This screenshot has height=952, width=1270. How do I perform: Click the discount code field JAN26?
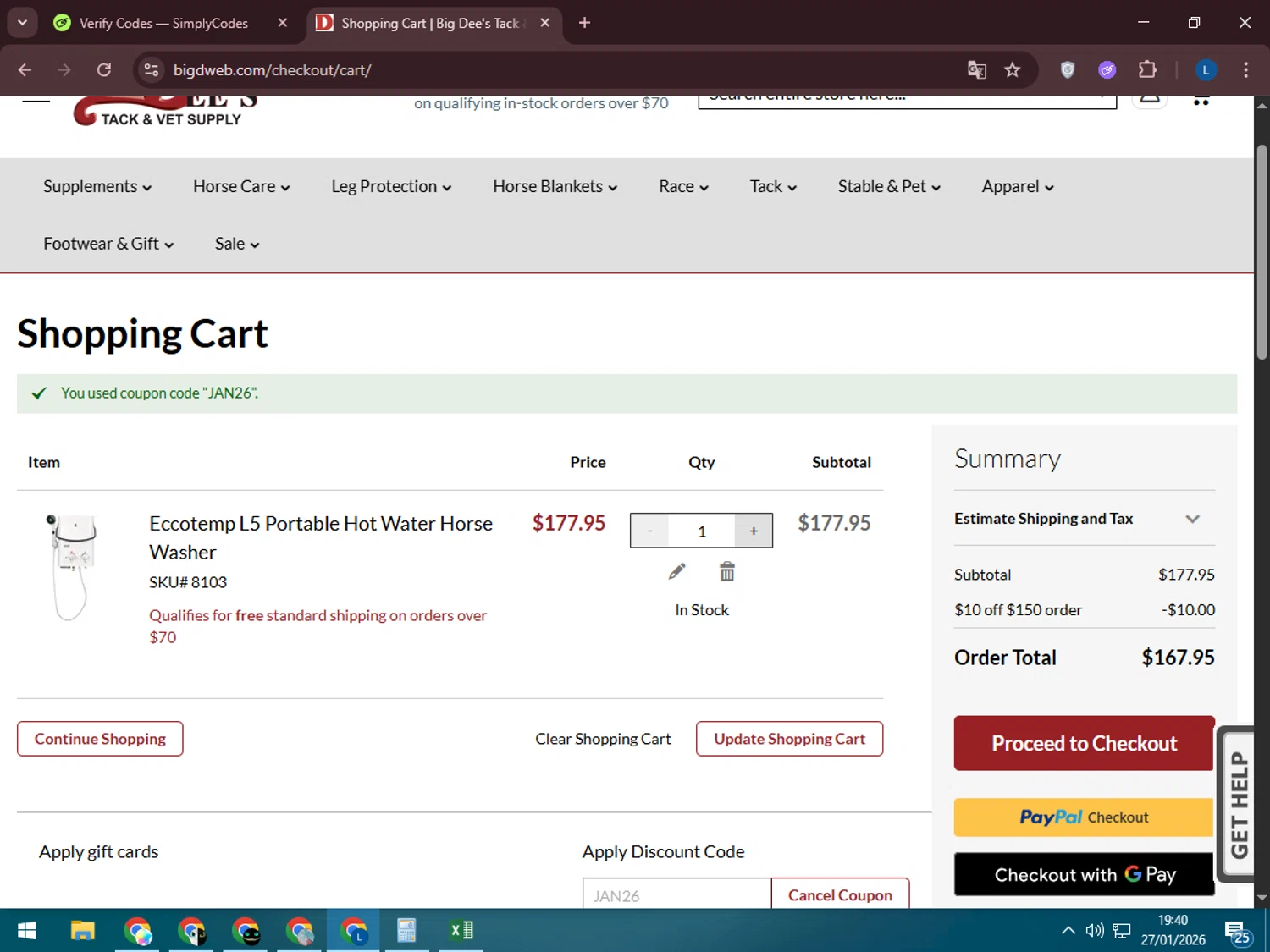[x=676, y=894]
